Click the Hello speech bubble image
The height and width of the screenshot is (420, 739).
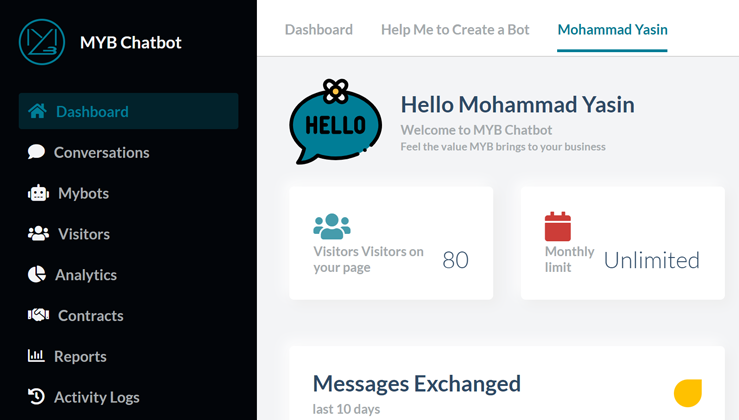[x=335, y=122]
